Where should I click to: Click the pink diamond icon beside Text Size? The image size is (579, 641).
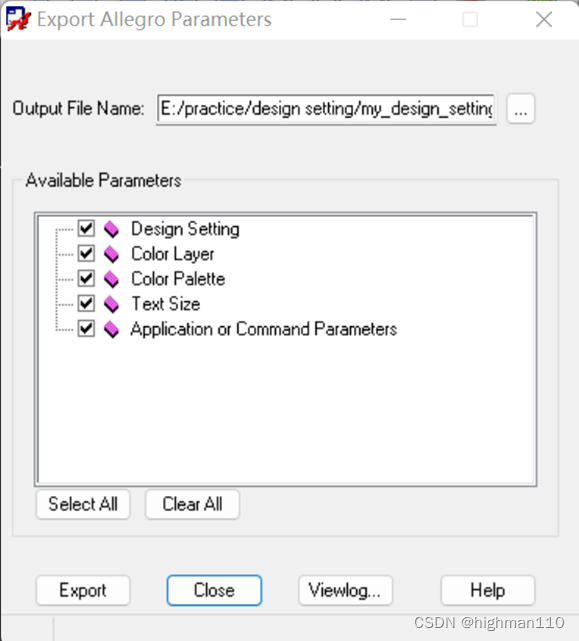point(111,304)
